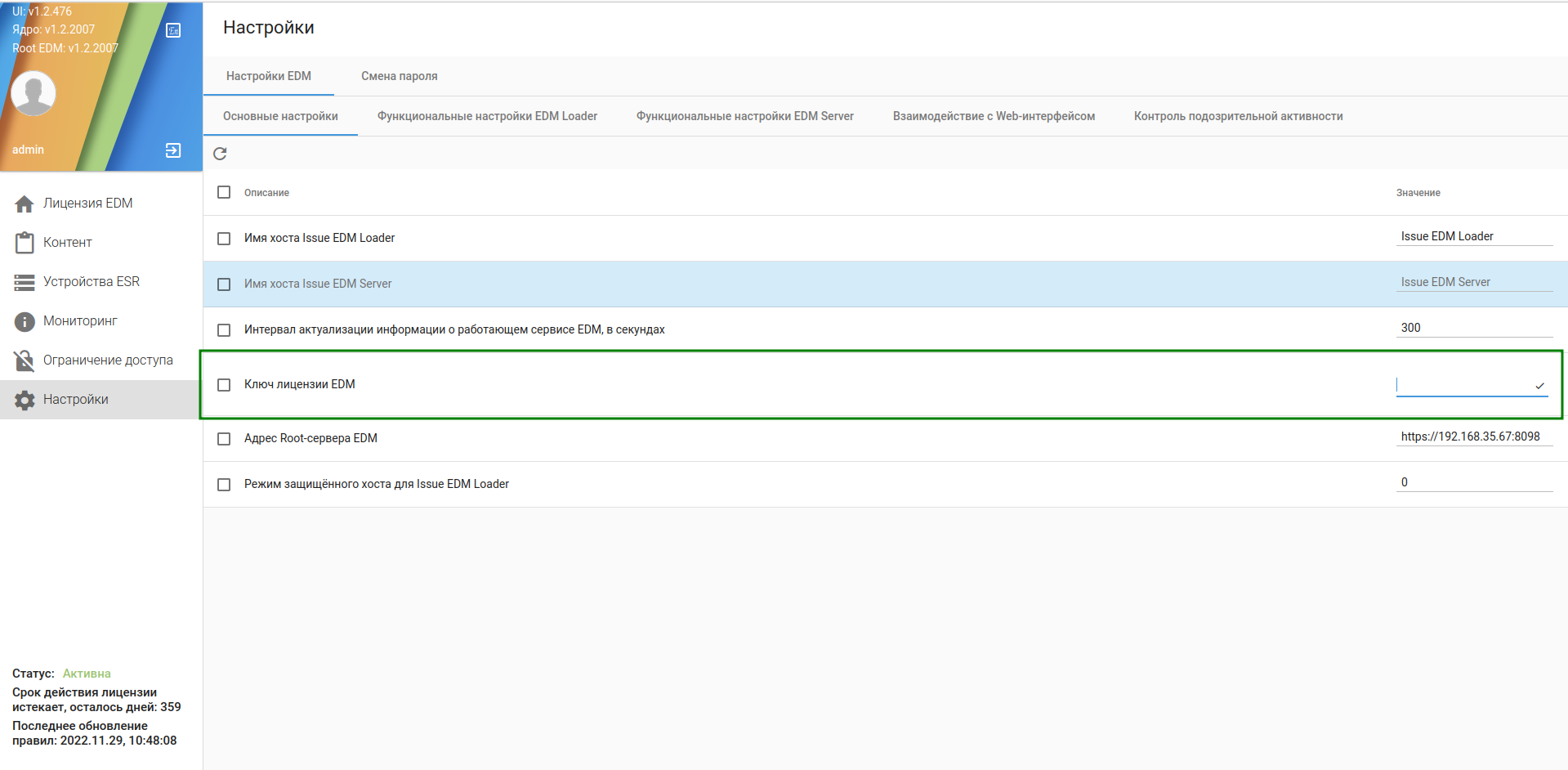Switch the interface language with the En icon

[173, 30]
